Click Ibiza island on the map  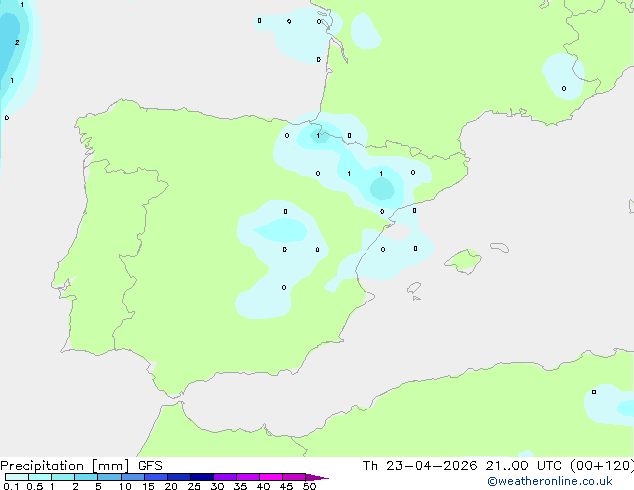tap(414, 288)
